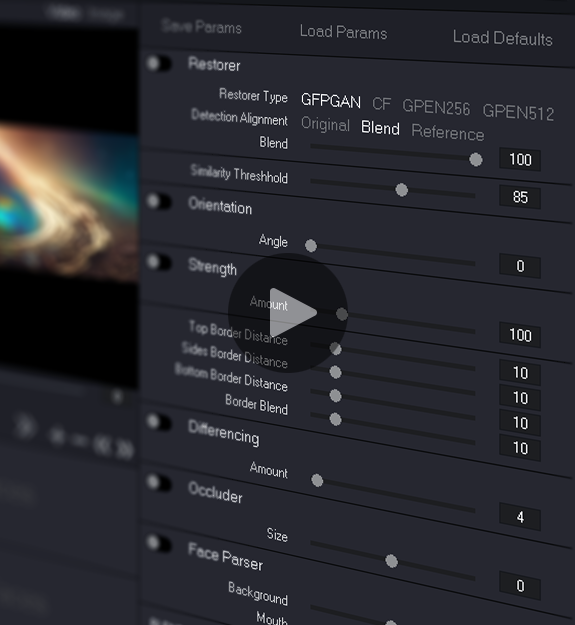Select the GFPGAN restorer type
This screenshot has width=575, height=625.
(x=331, y=100)
